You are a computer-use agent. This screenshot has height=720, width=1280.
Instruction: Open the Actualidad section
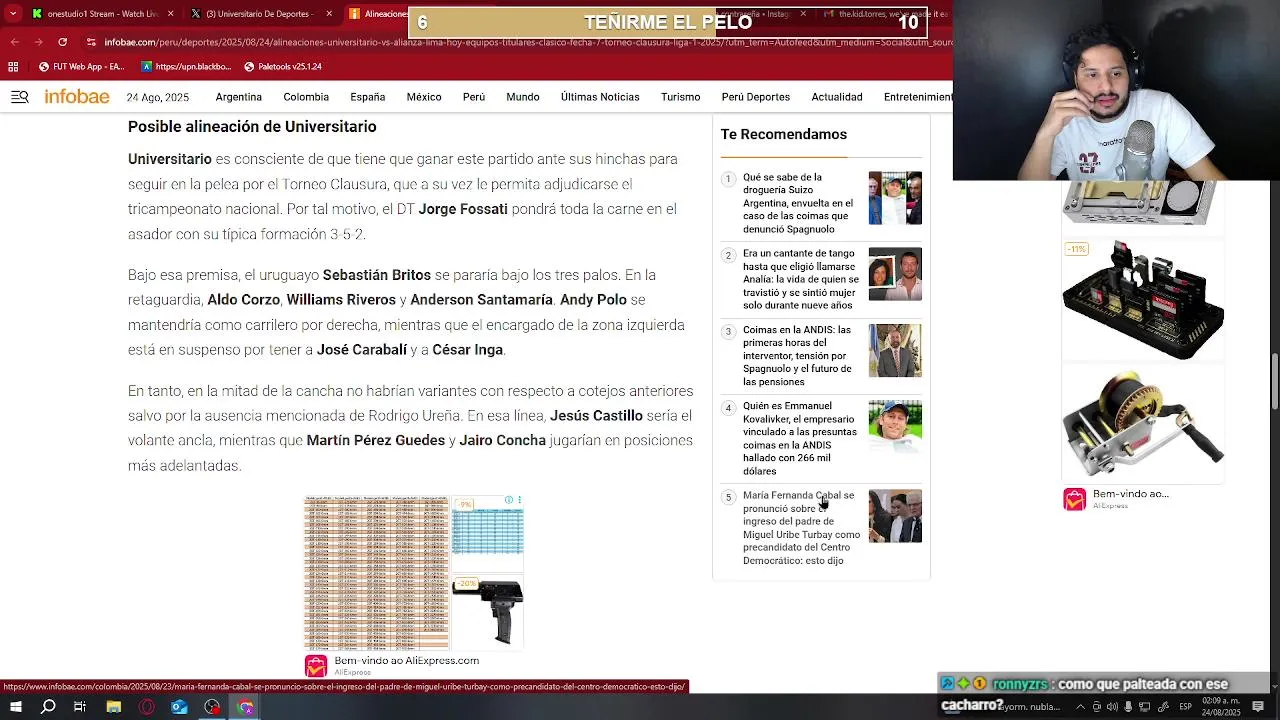tap(837, 97)
